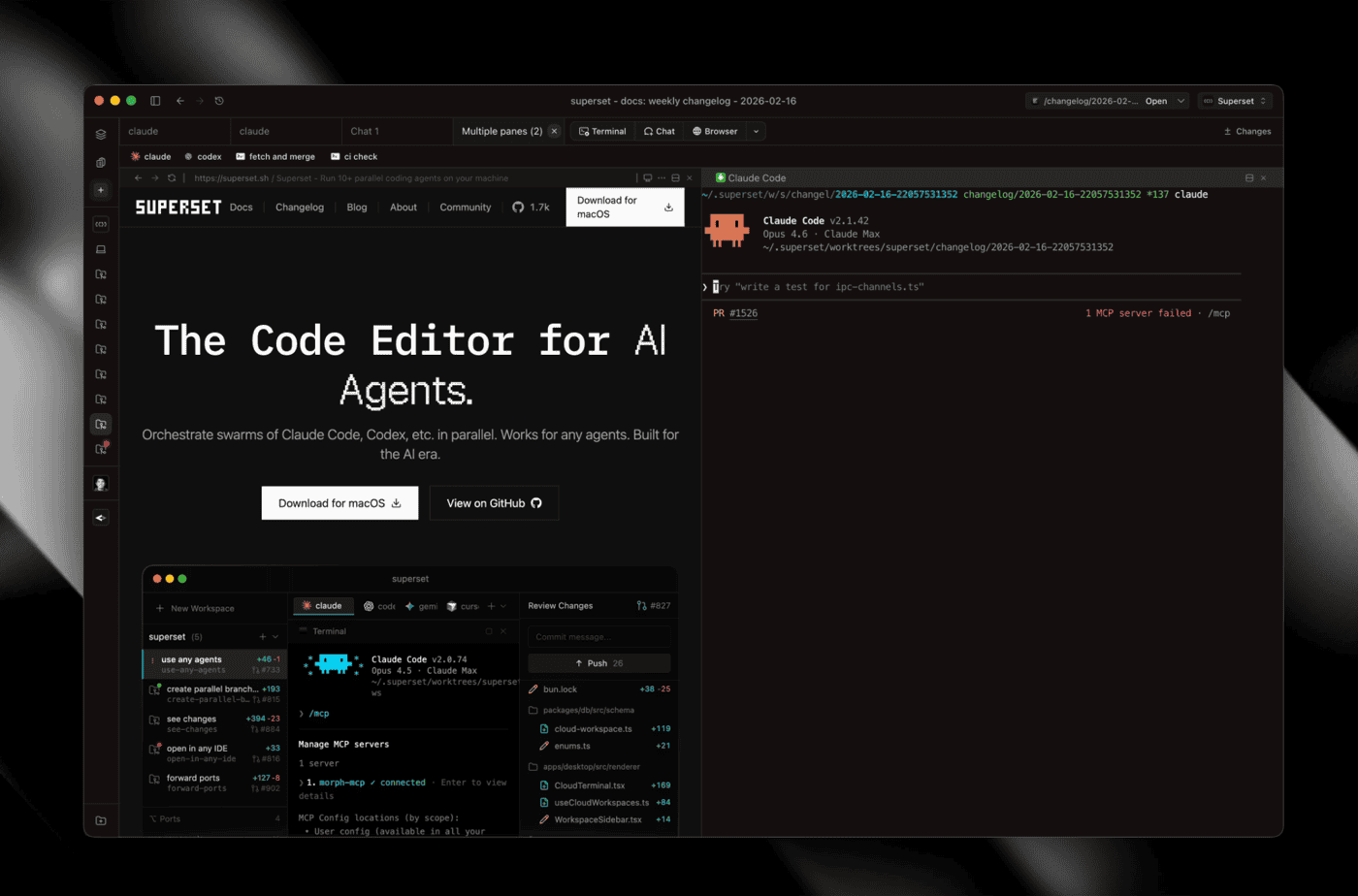Click the View on GitHub button
Screen dimensions: 1358x896
coord(494,503)
